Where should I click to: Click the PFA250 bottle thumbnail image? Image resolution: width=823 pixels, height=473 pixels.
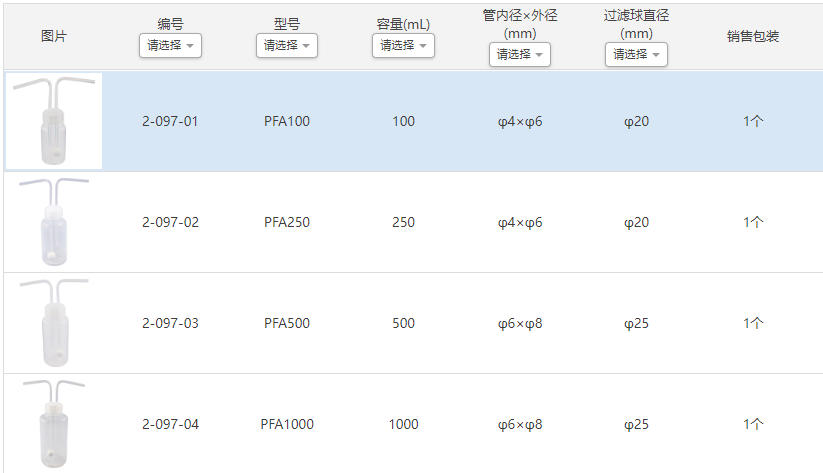(x=54, y=222)
